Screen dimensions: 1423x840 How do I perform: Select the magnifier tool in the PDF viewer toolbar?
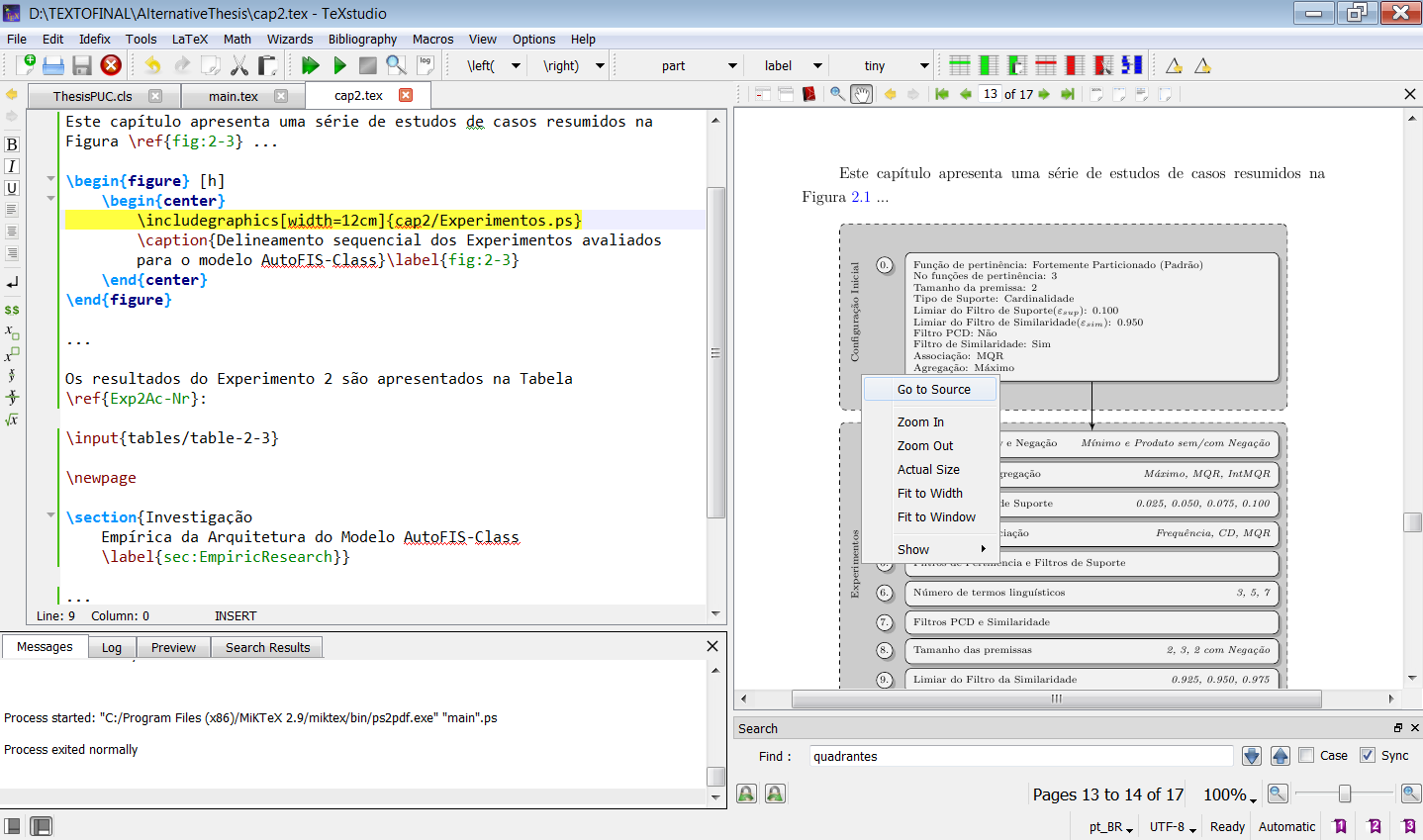click(837, 94)
